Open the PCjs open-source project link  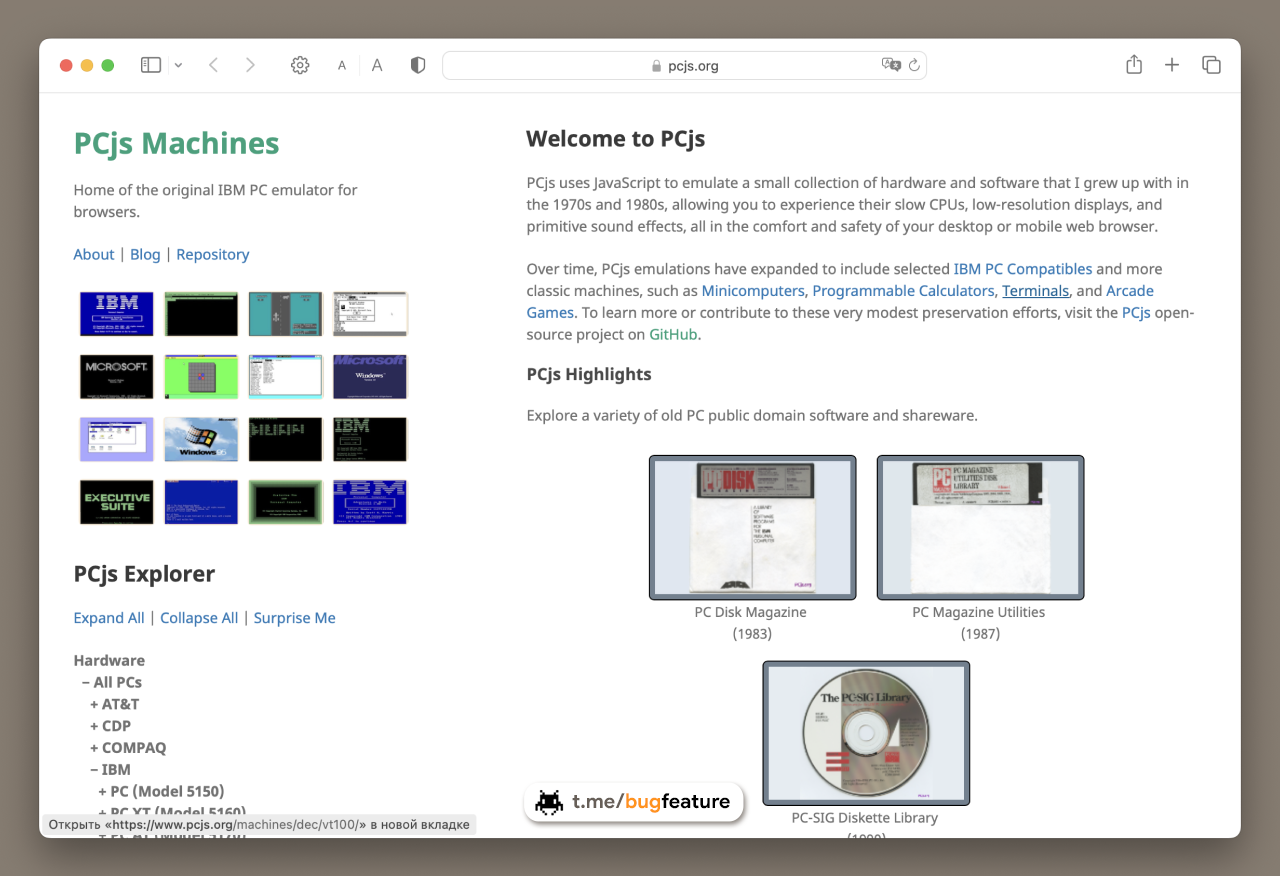(1136, 313)
